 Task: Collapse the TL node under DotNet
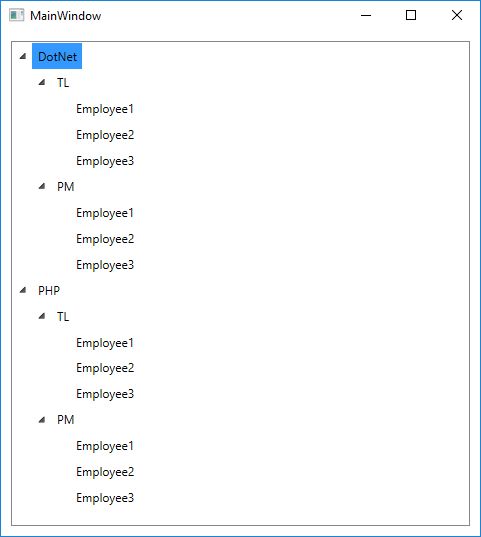click(x=42, y=82)
